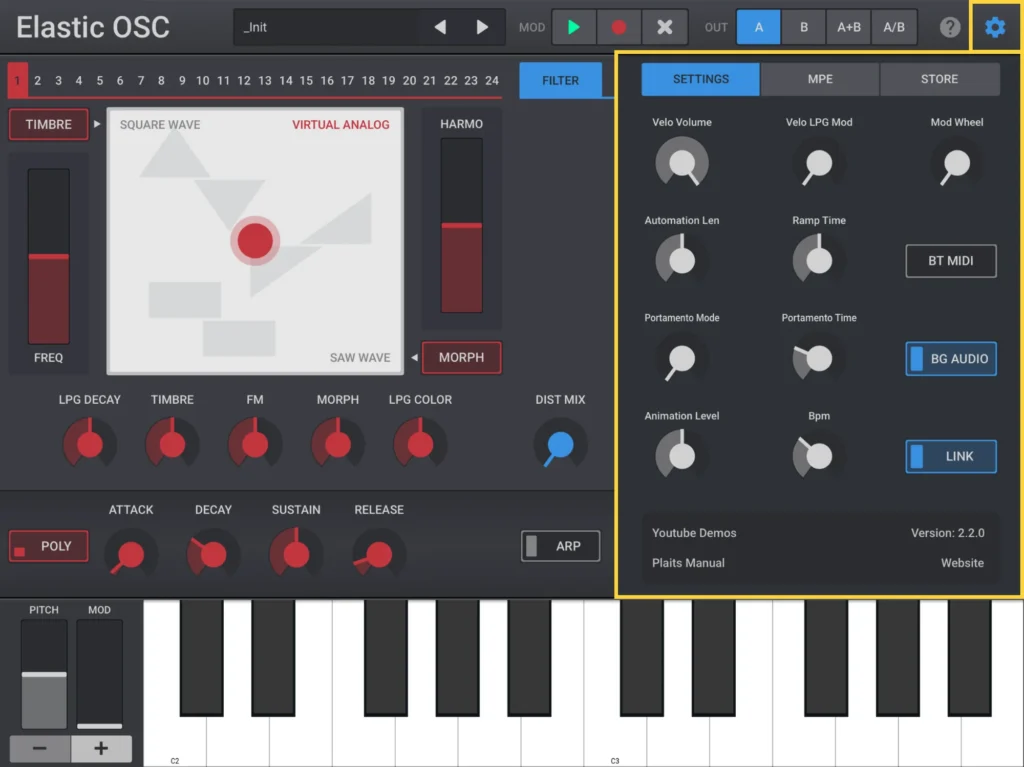This screenshot has height=767, width=1024.
Task: Switch to the STORE tab
Action: [x=939, y=79]
